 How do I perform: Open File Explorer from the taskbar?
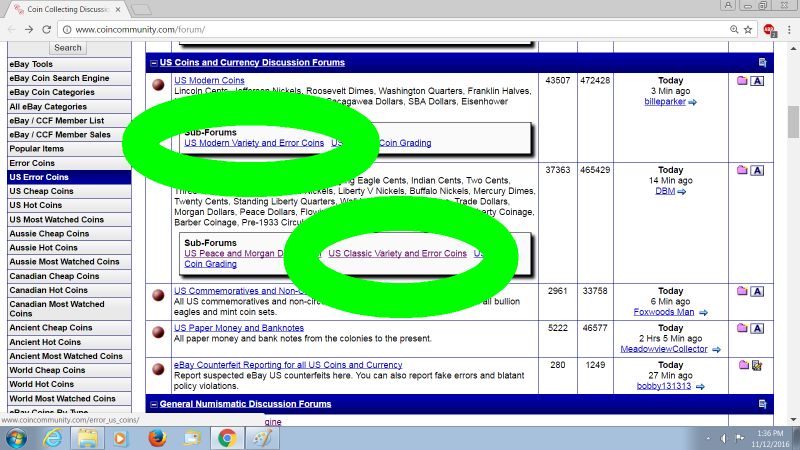click(x=87, y=438)
